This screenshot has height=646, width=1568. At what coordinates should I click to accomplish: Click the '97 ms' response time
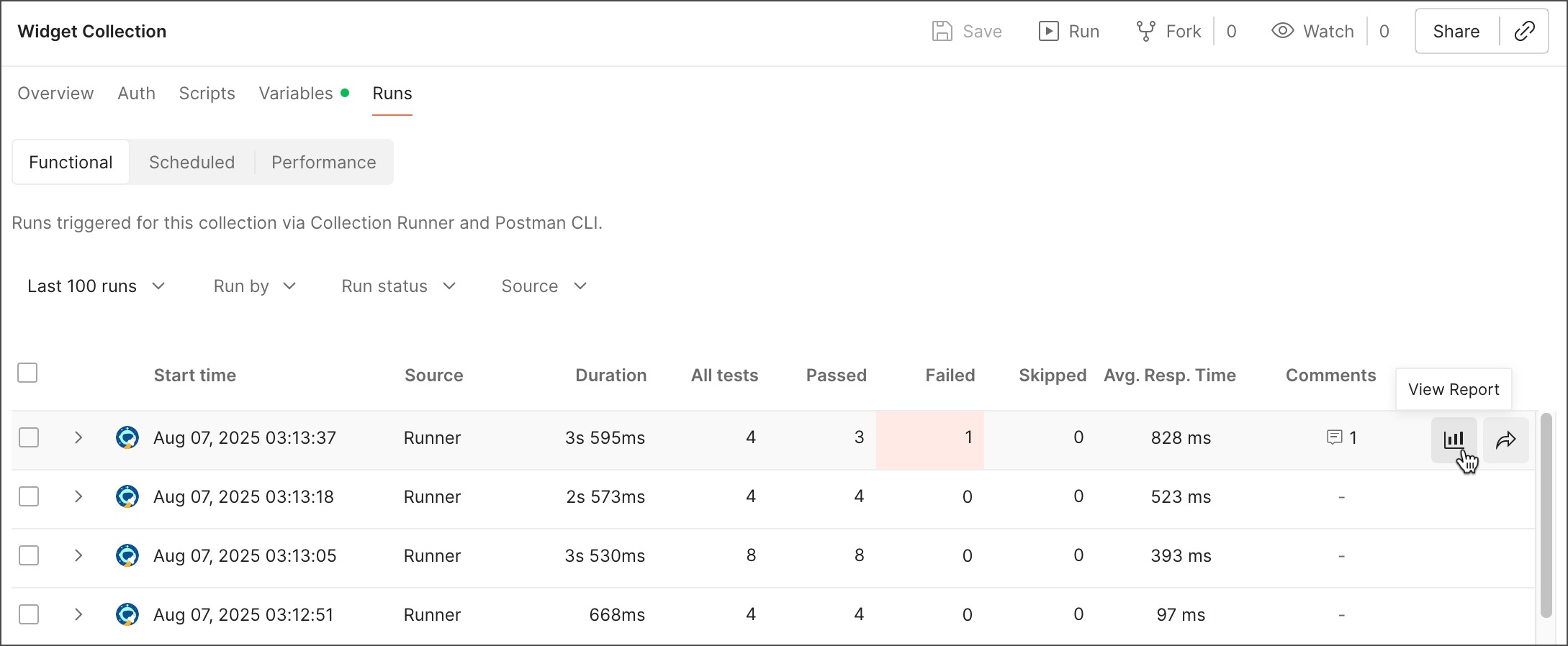1181,614
